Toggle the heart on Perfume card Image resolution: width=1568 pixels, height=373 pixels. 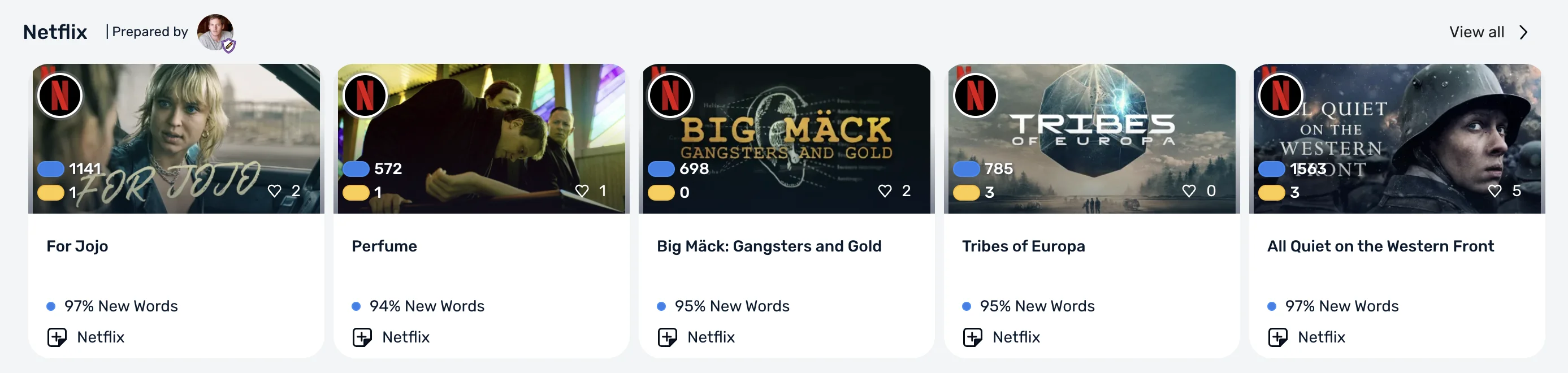(582, 191)
